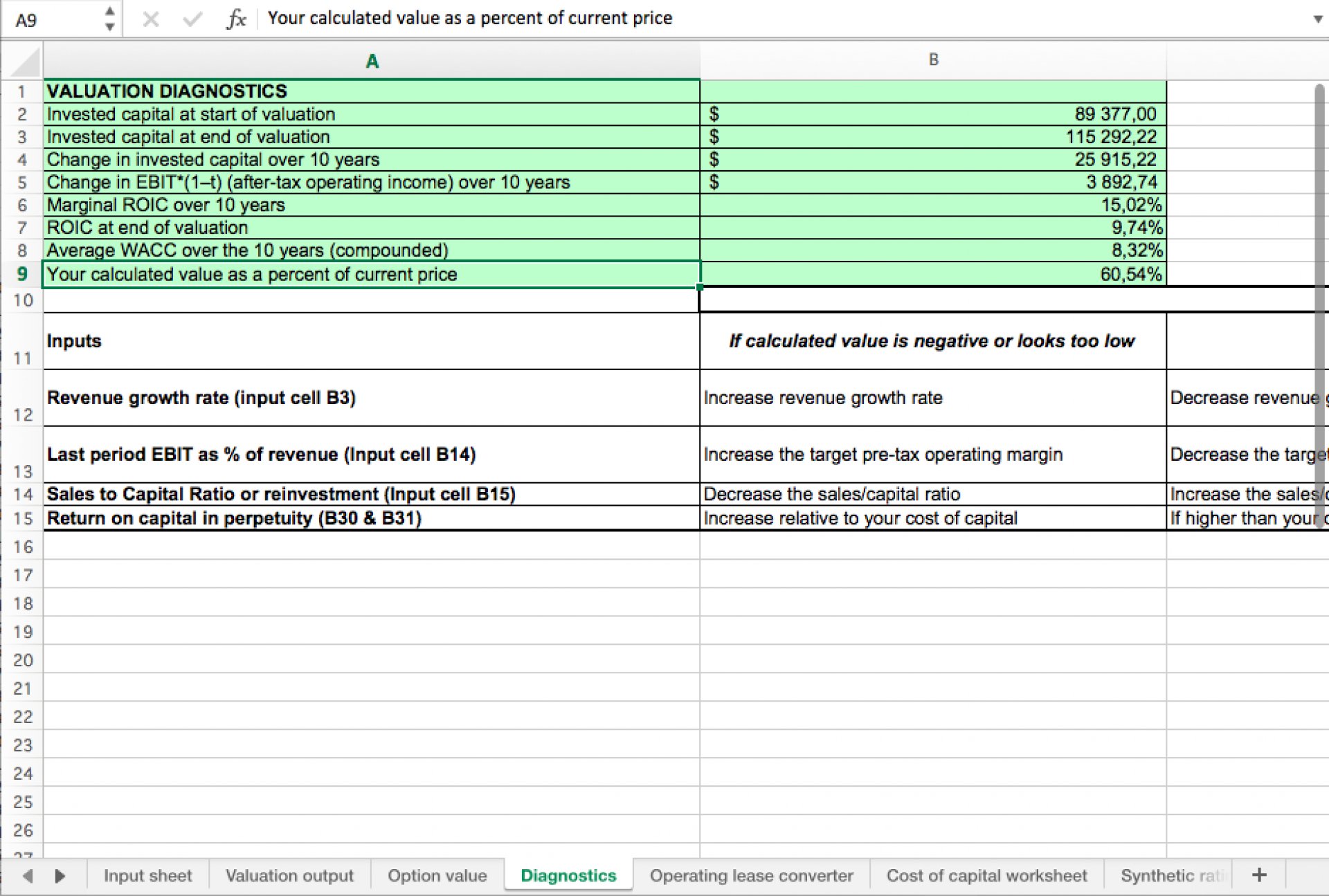This screenshot has height=896, width=1329.
Task: Select cell Marginal ROIC over 10 years
Action: (x=372, y=205)
